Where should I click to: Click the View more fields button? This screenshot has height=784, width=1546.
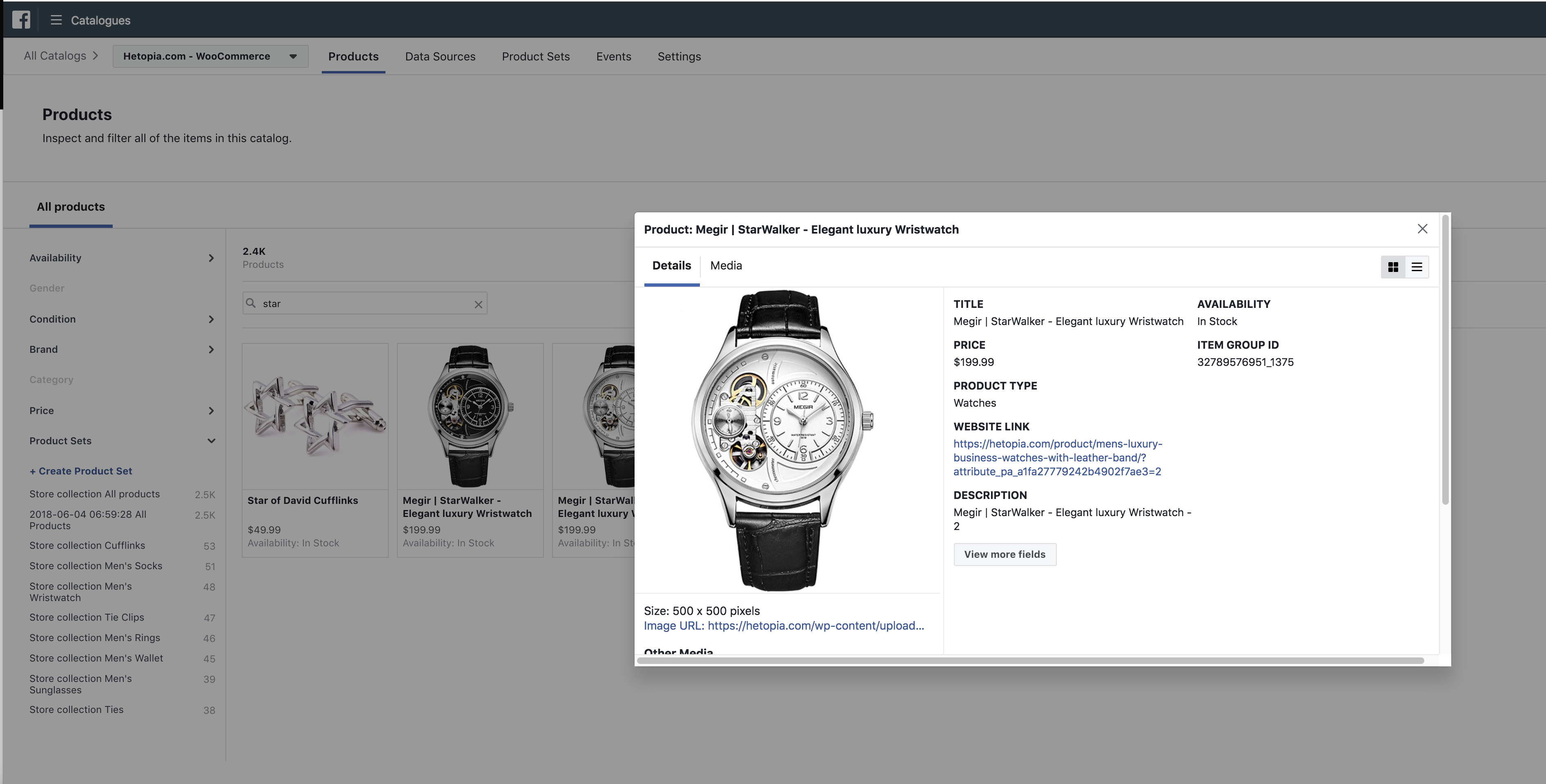pyautogui.click(x=1005, y=555)
